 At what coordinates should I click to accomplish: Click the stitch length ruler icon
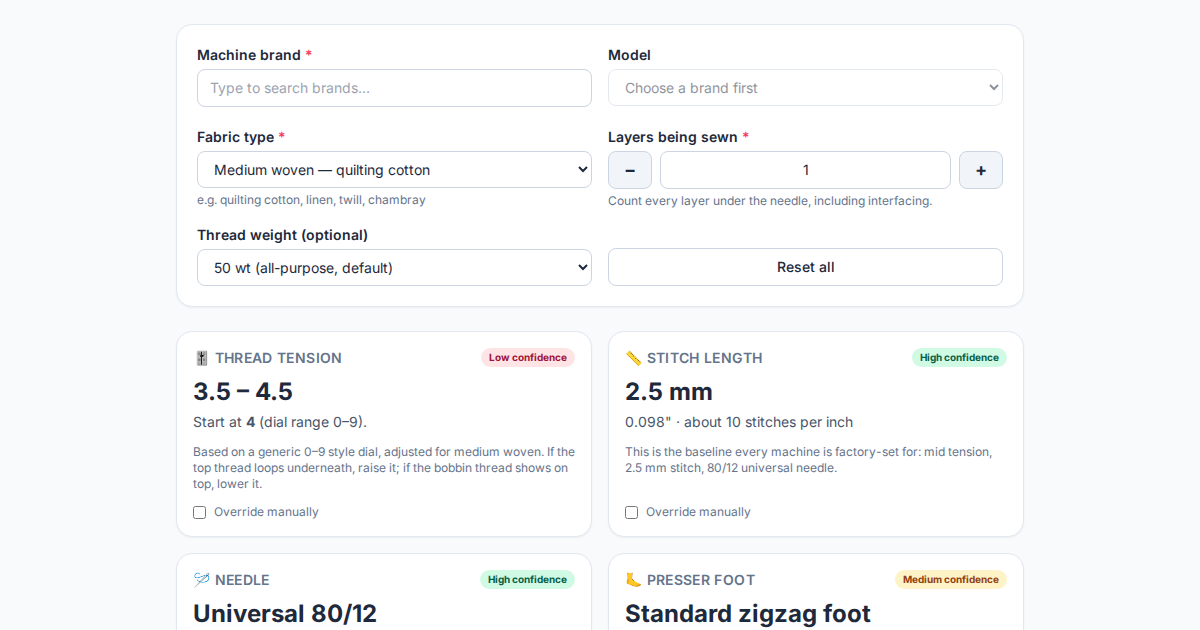click(x=634, y=358)
